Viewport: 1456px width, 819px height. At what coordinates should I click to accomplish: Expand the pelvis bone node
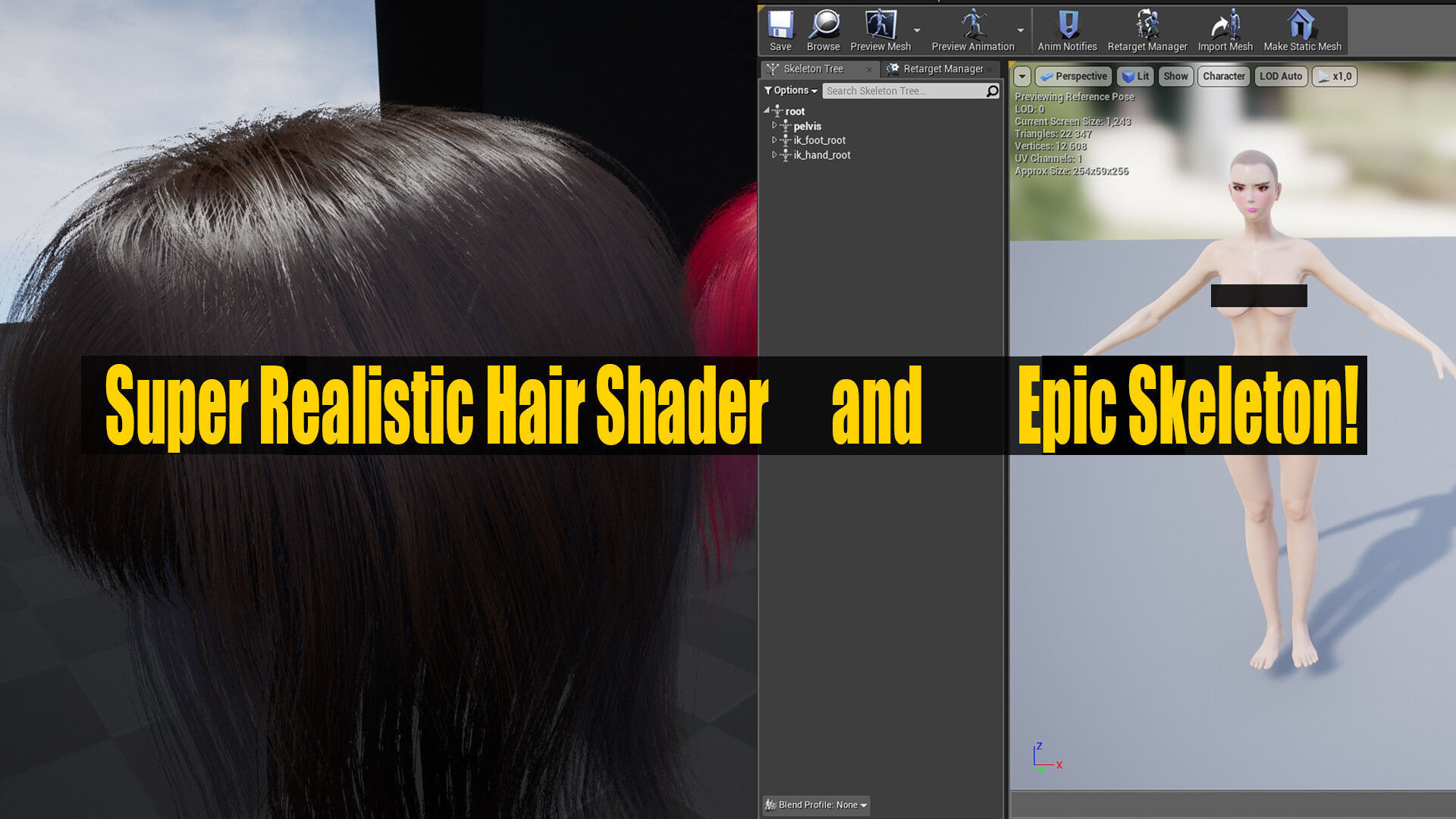click(x=774, y=126)
